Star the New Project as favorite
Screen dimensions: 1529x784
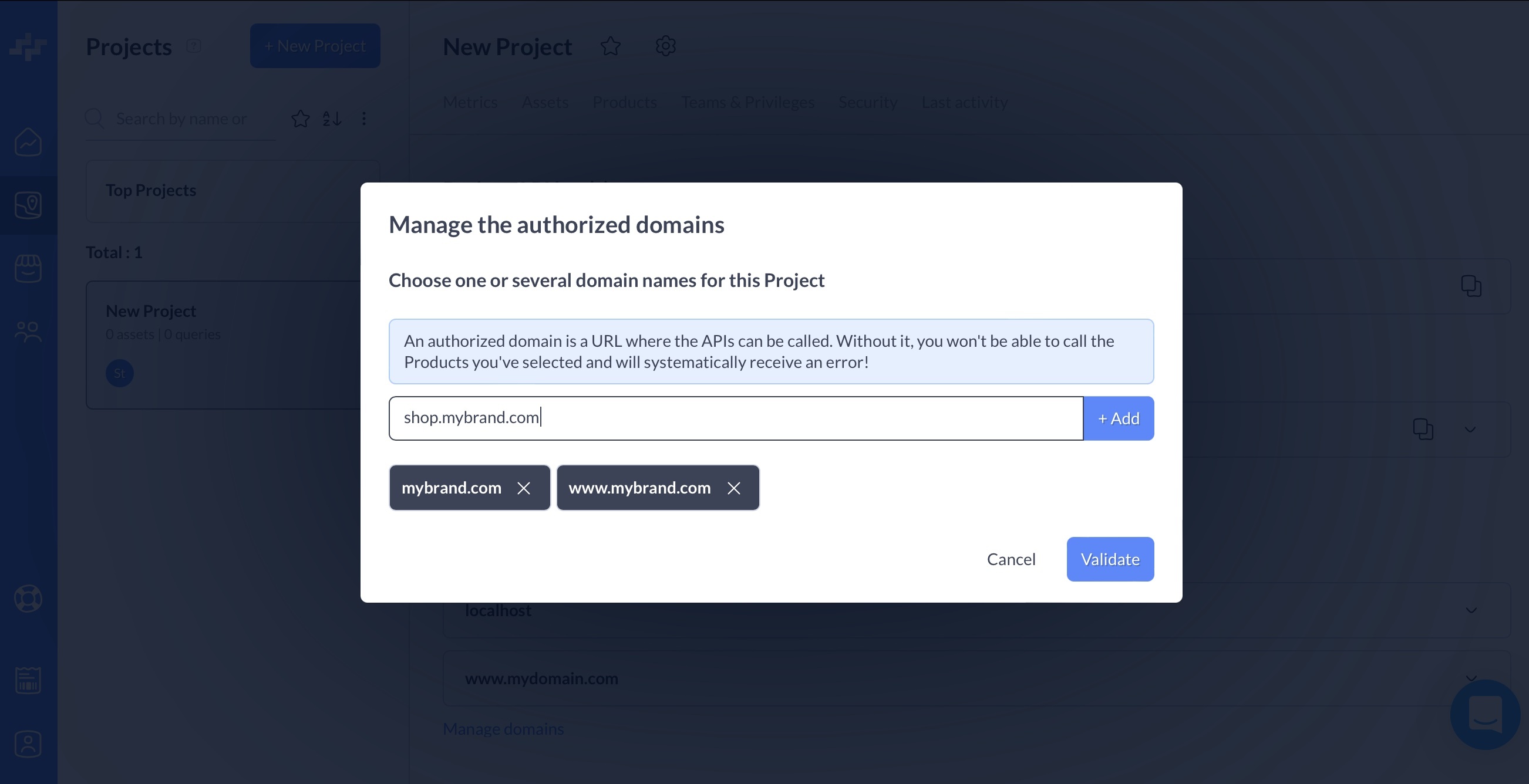[x=610, y=46]
